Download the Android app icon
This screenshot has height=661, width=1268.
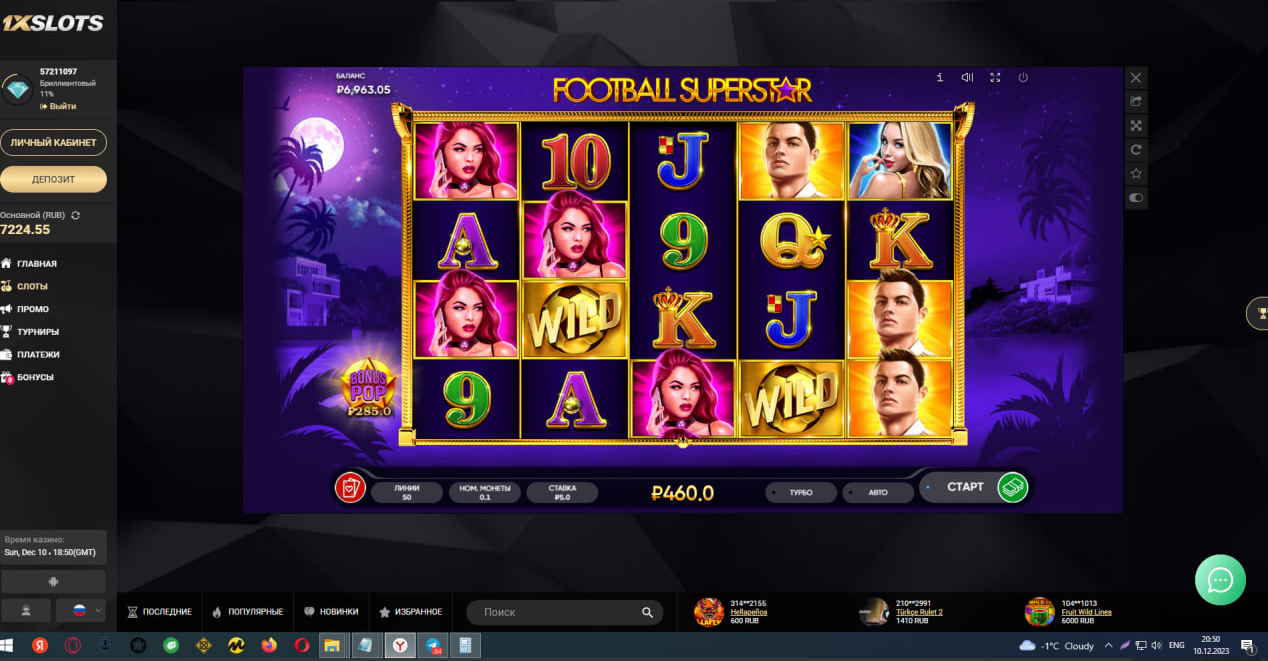(x=53, y=582)
